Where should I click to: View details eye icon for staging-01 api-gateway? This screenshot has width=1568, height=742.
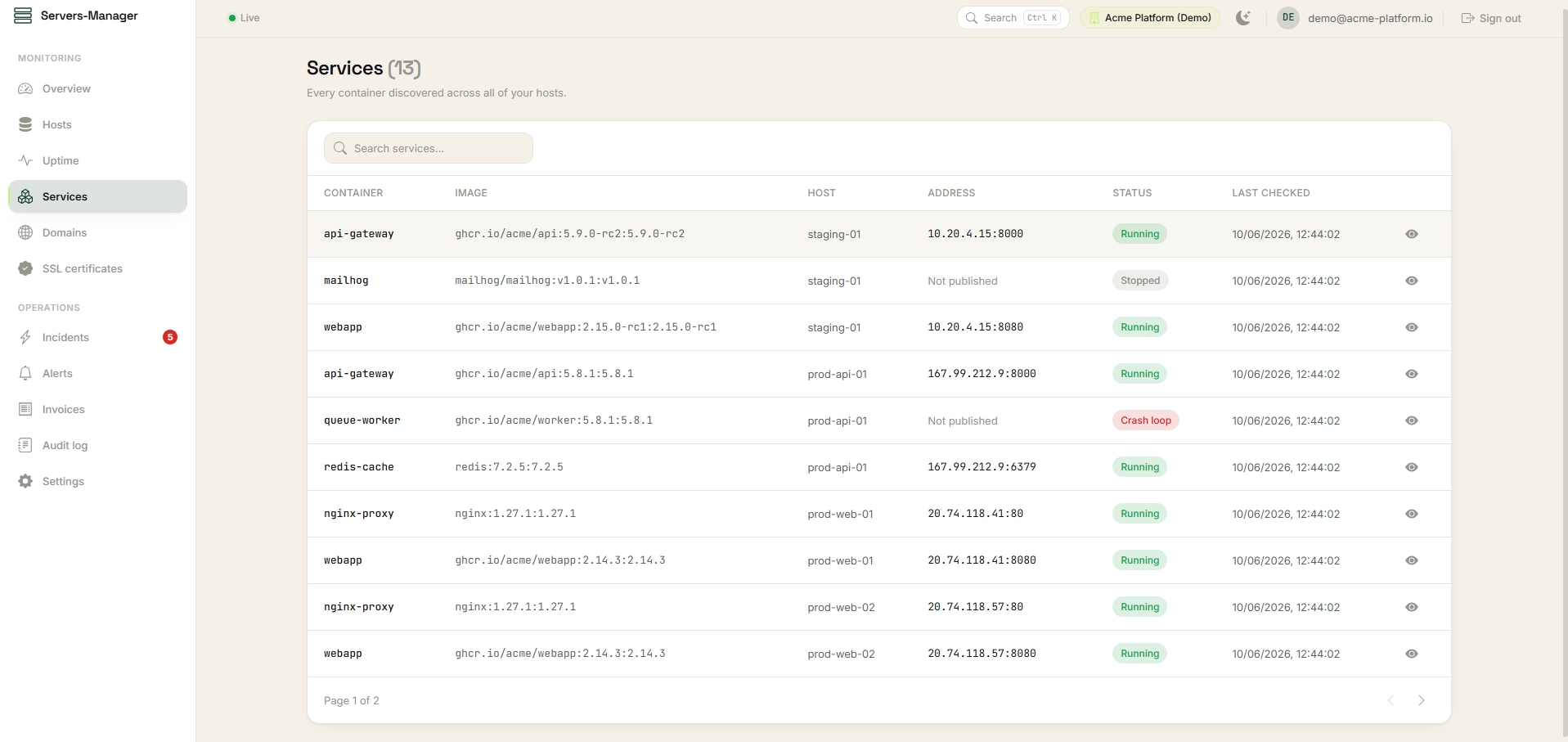[x=1412, y=234]
